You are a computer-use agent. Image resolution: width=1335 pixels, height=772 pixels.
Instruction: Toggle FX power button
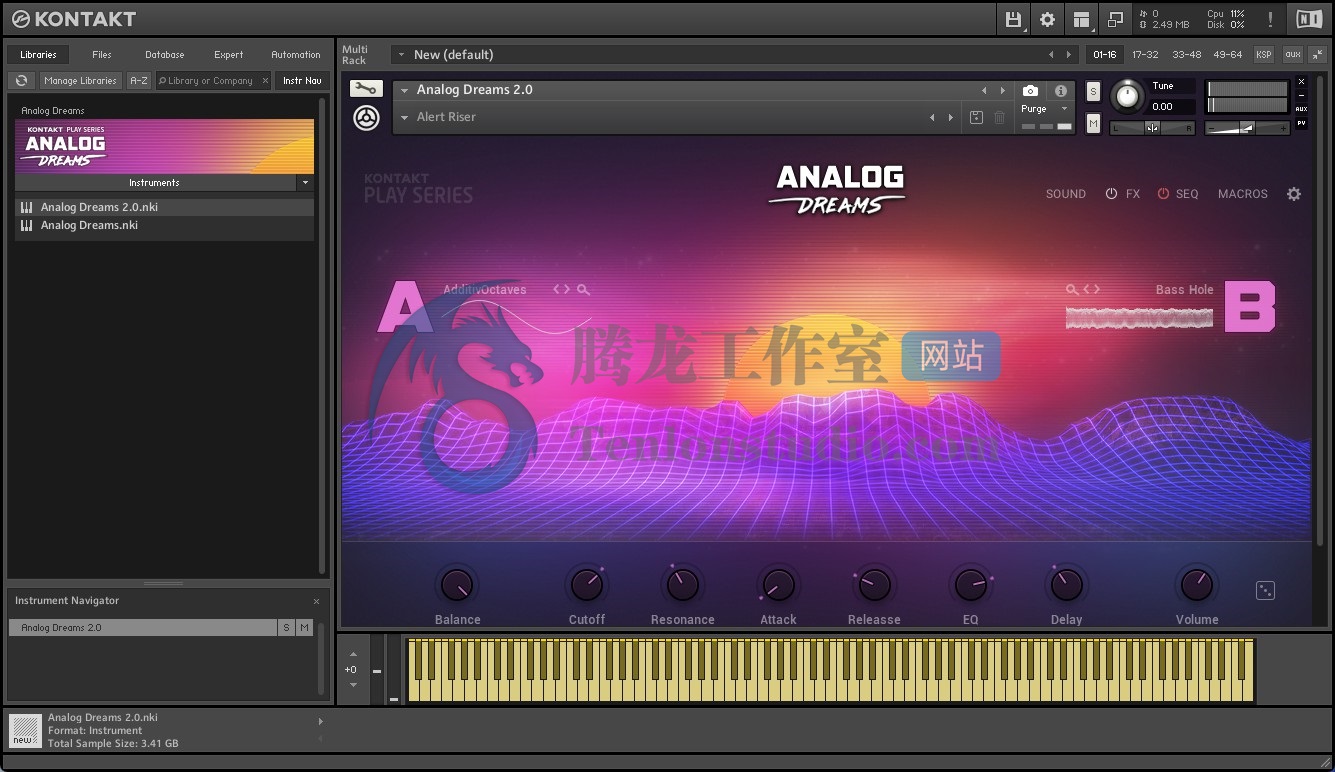click(1111, 194)
